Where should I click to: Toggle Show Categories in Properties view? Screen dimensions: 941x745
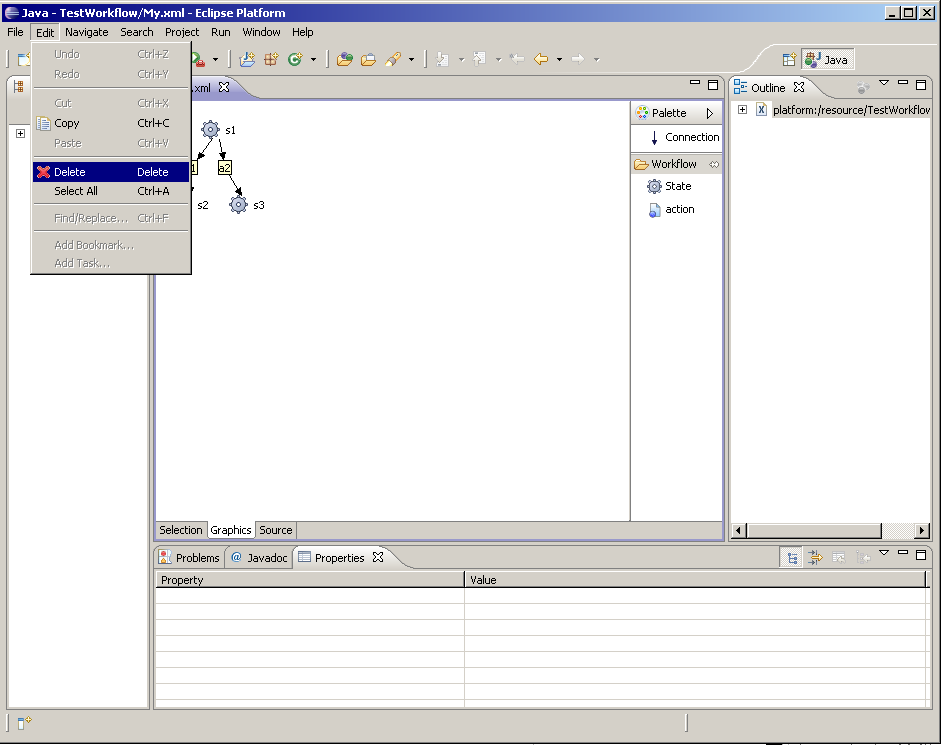(x=791, y=558)
